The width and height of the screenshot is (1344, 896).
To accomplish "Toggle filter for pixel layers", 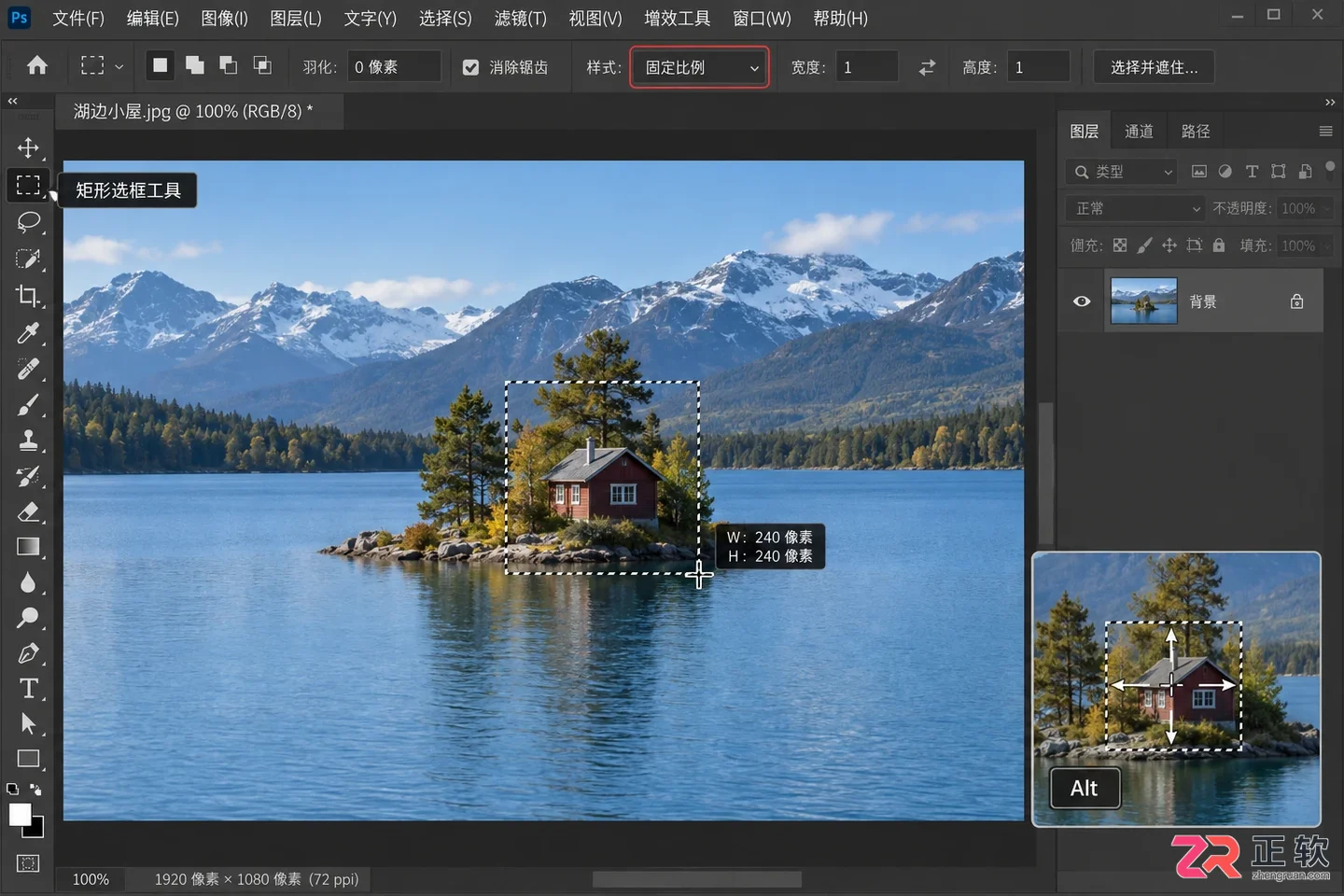I will pos(1199,172).
